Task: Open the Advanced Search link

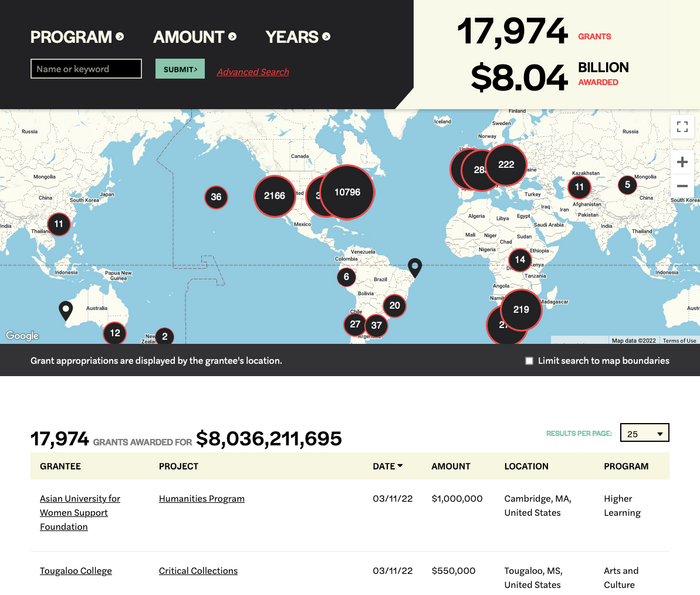Action: point(253,72)
